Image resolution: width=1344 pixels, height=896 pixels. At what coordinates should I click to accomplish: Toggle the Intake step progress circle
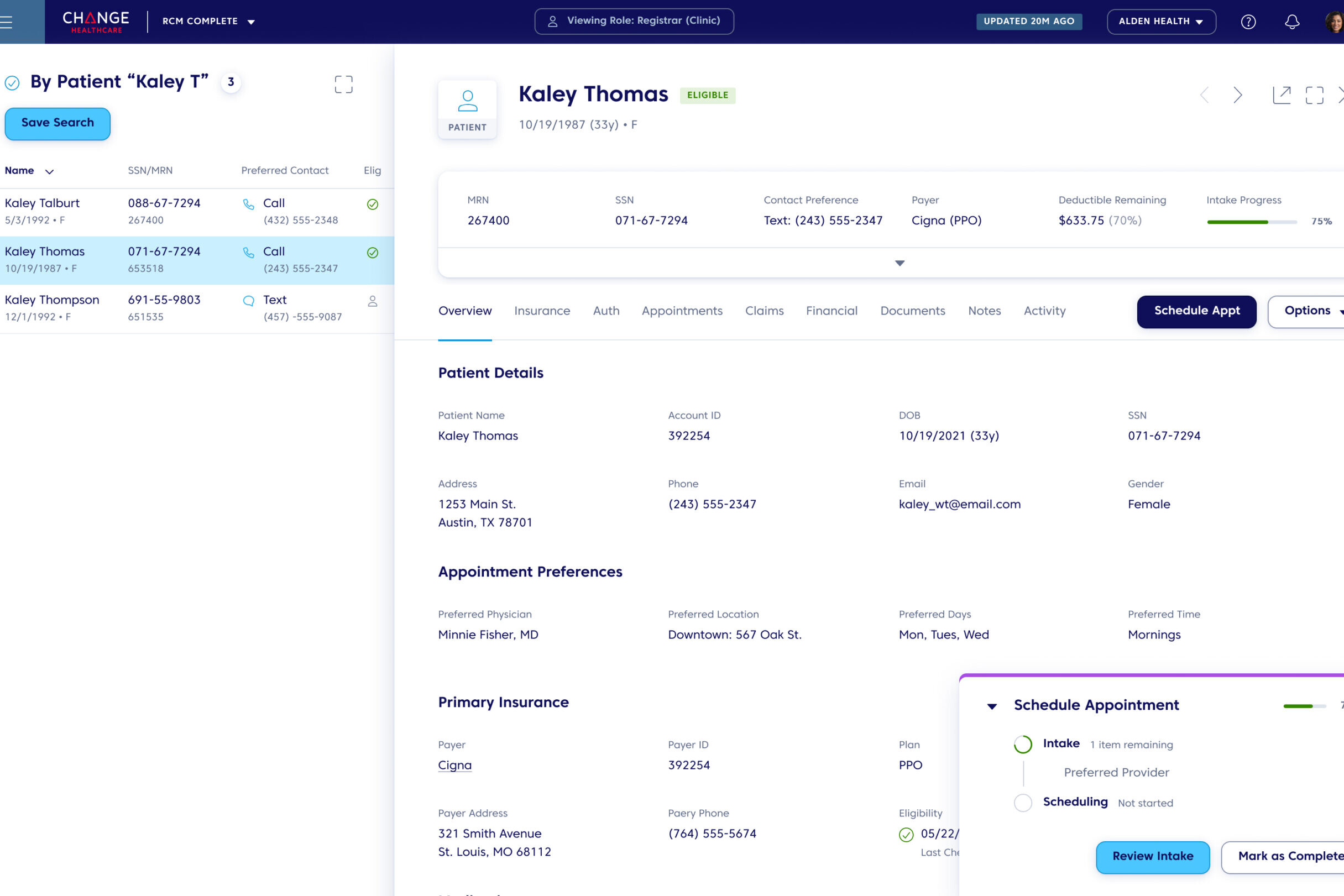pos(1022,744)
